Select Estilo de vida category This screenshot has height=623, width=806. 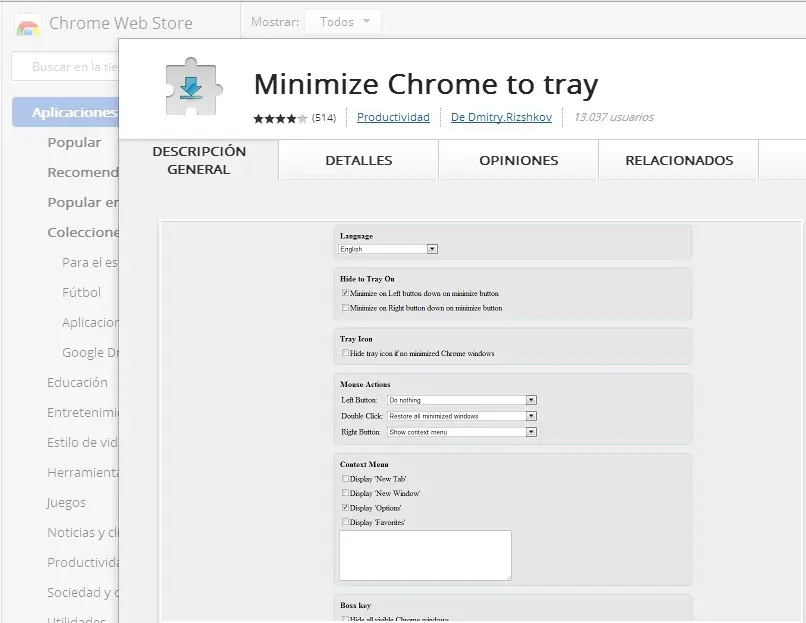[82, 443]
